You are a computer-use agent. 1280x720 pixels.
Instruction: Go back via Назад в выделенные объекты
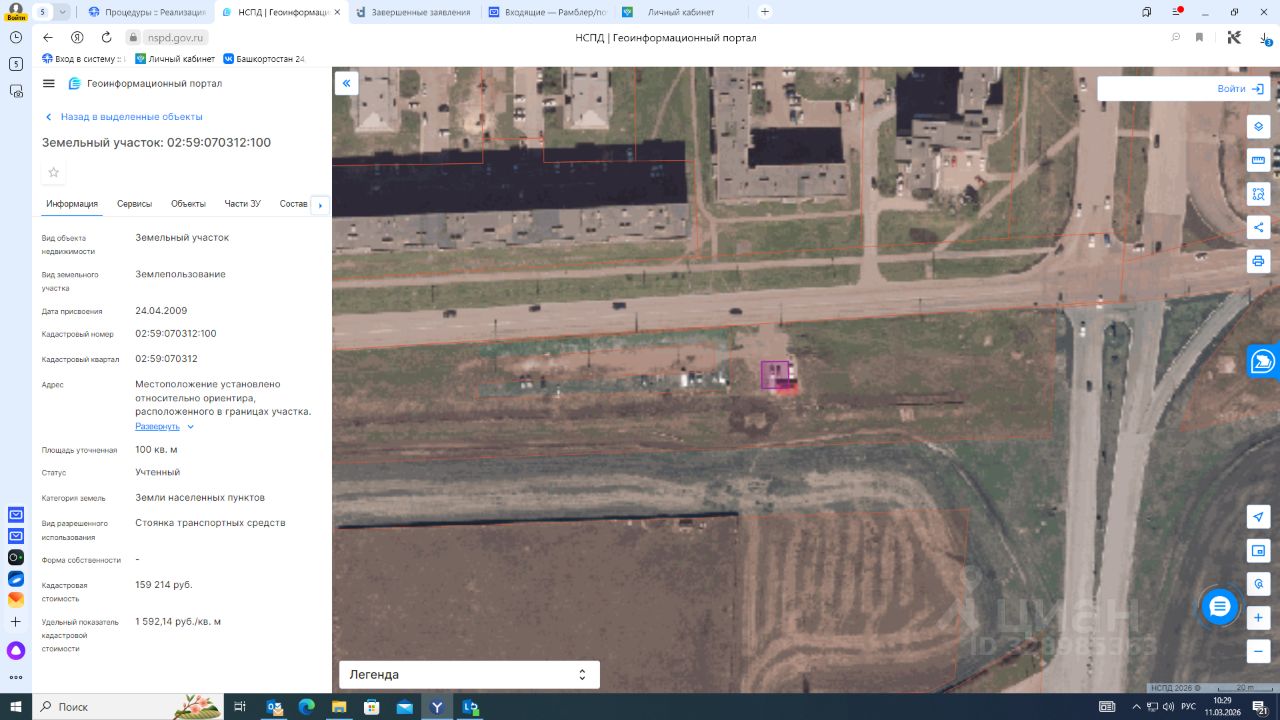pyautogui.click(x=124, y=117)
